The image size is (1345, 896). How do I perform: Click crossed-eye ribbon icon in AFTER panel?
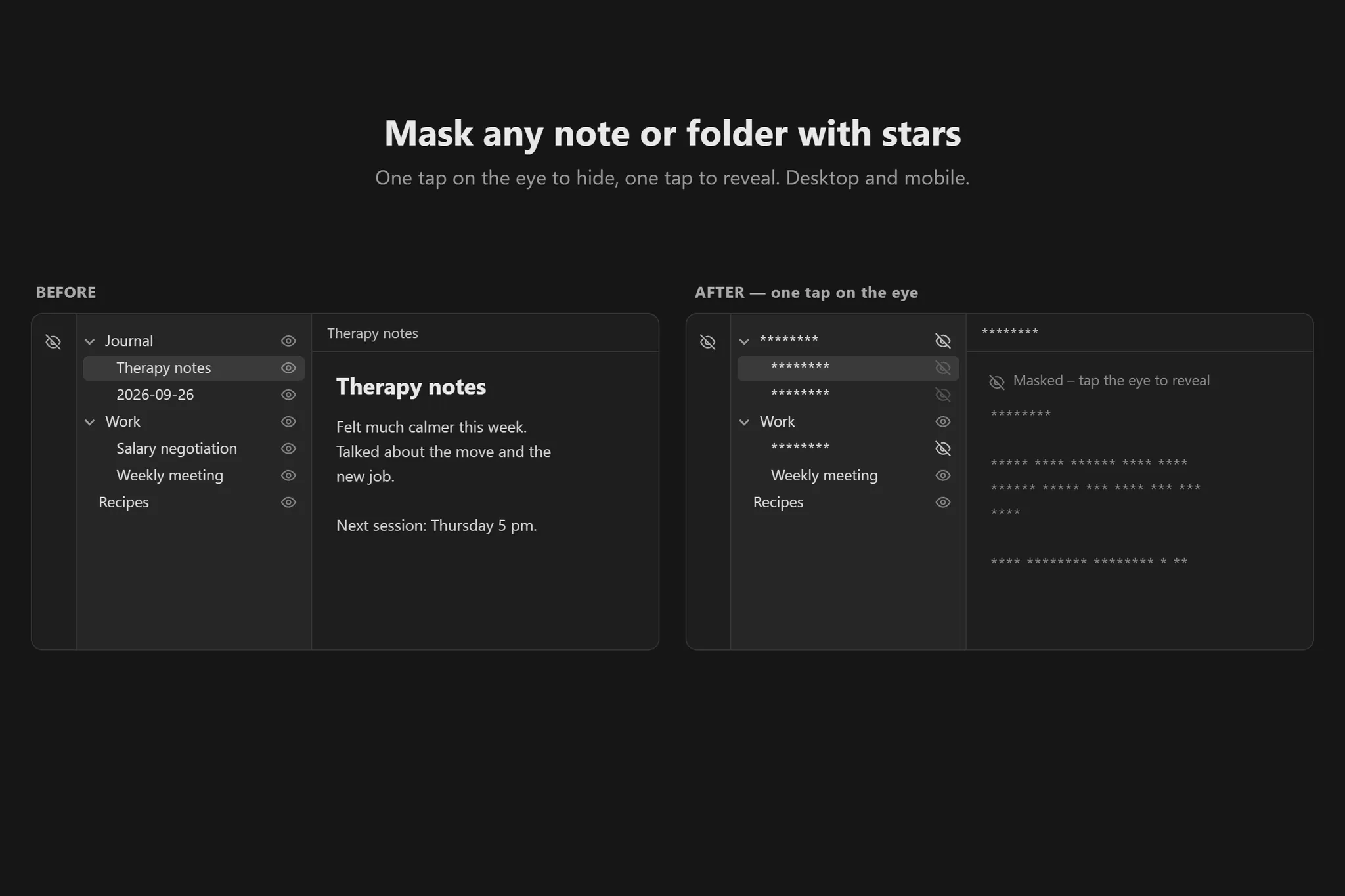point(708,342)
